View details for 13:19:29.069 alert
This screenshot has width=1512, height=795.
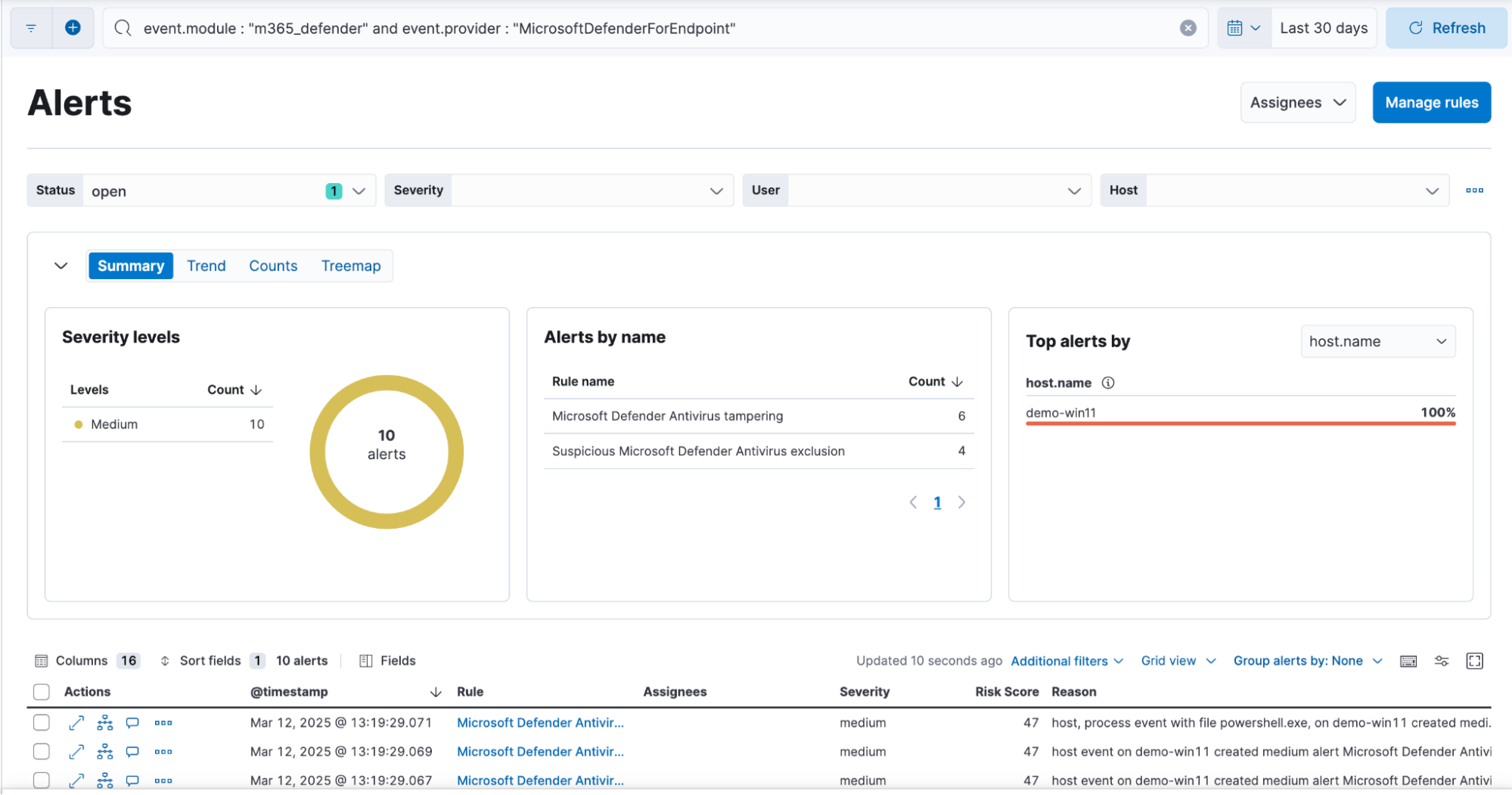click(76, 751)
